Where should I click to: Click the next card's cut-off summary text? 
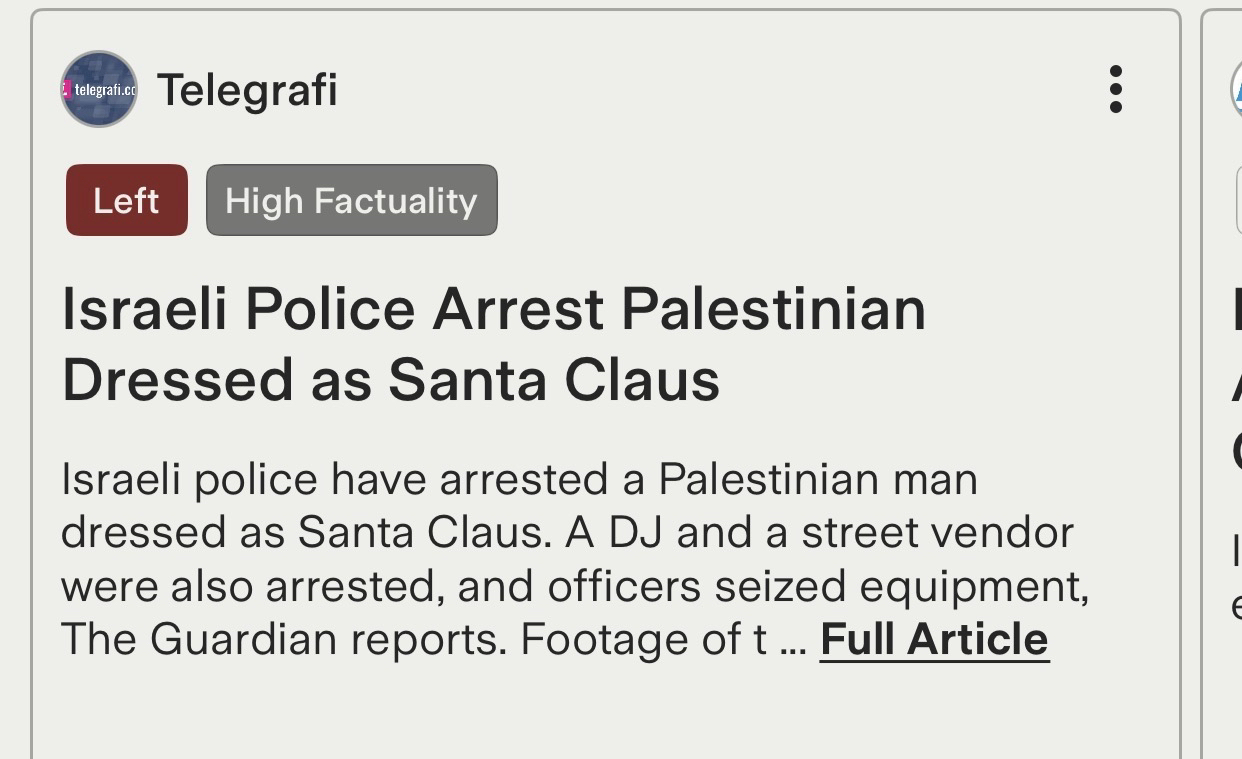1236,580
